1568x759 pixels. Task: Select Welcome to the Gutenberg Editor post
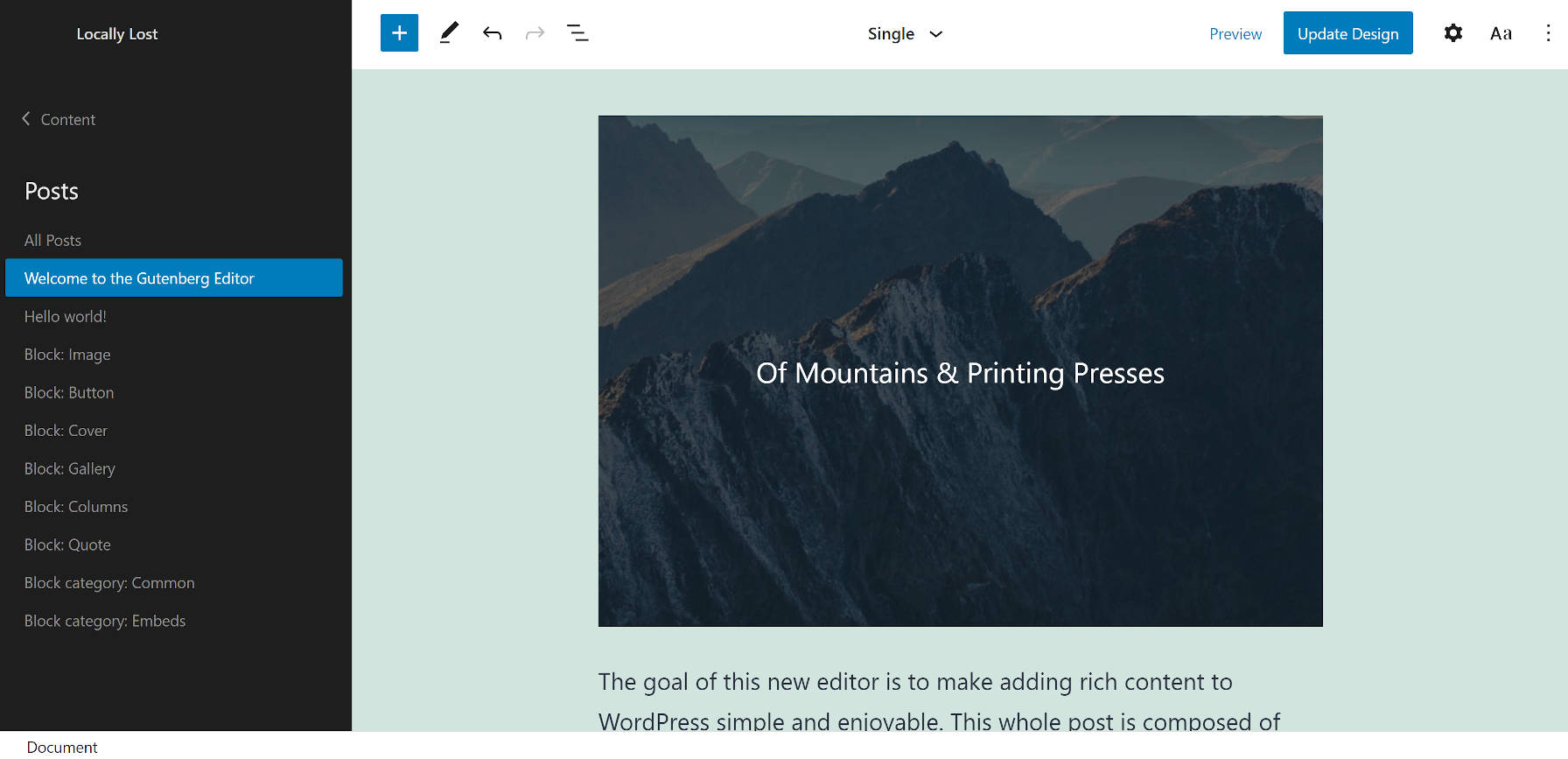tap(174, 278)
